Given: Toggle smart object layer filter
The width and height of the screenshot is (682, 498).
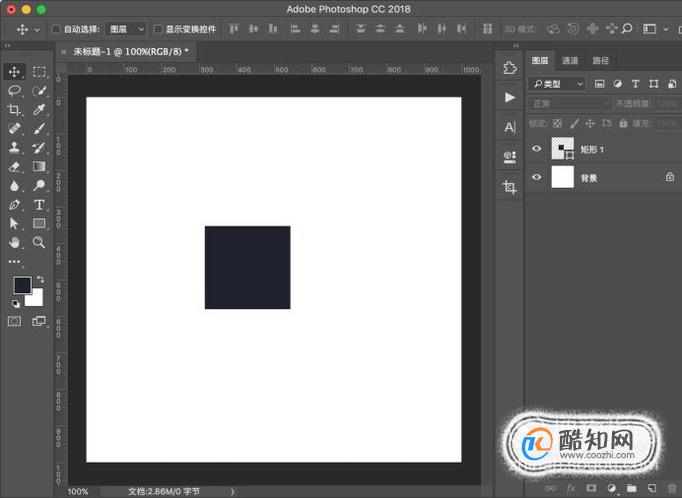Looking at the screenshot, I should click(672, 84).
